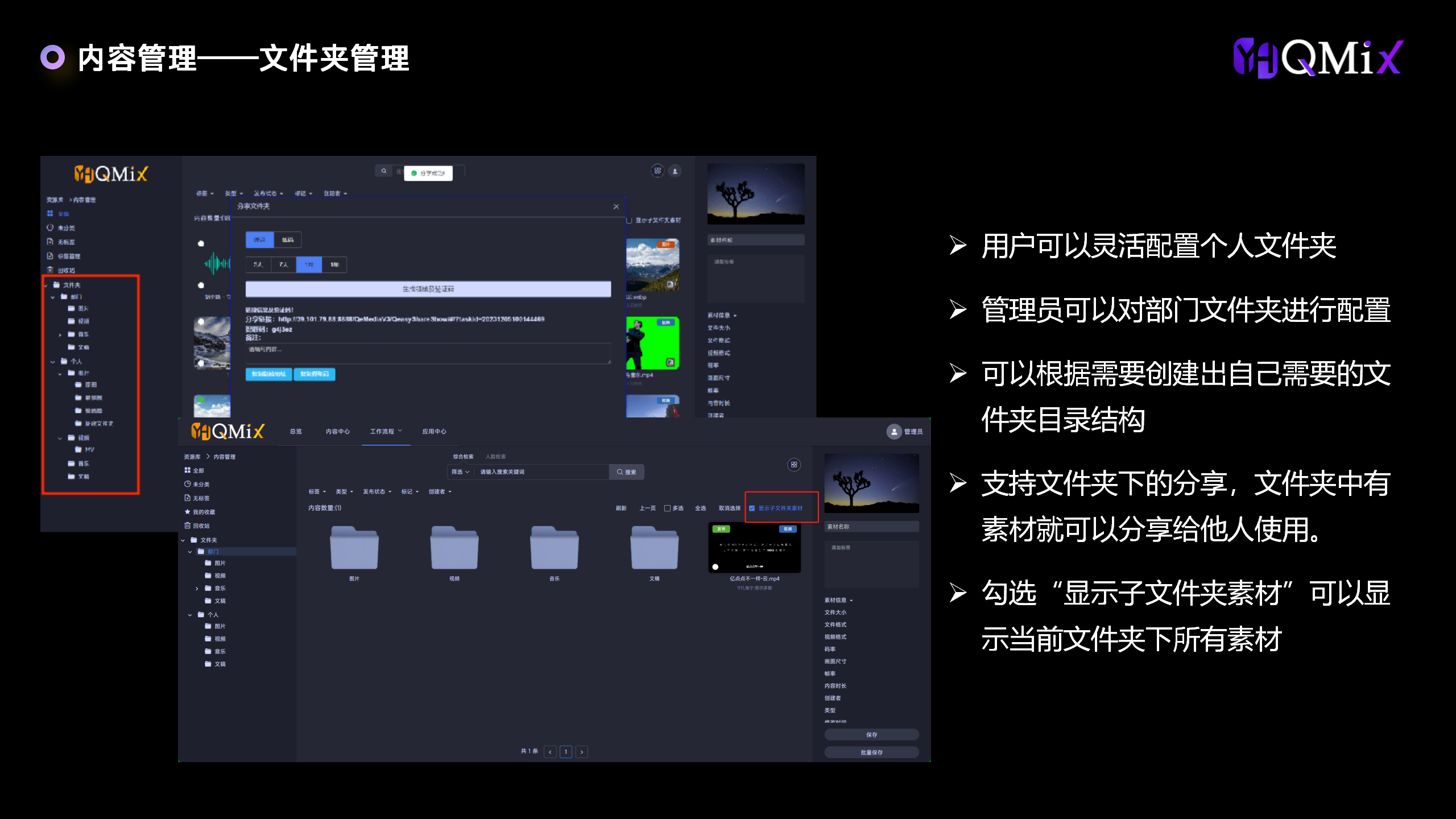Click the 刷新 refresh link
The height and width of the screenshot is (819, 1456).
tap(621, 508)
